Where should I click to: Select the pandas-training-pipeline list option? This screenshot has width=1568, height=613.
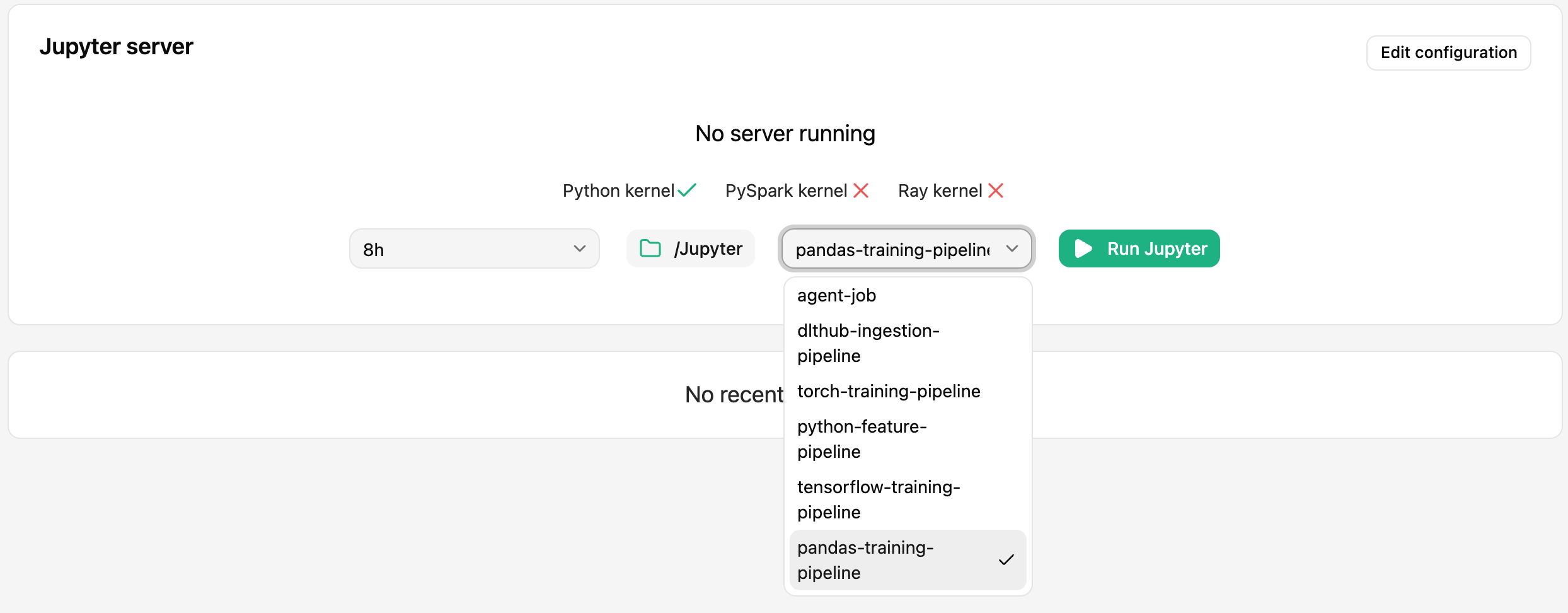click(x=908, y=560)
